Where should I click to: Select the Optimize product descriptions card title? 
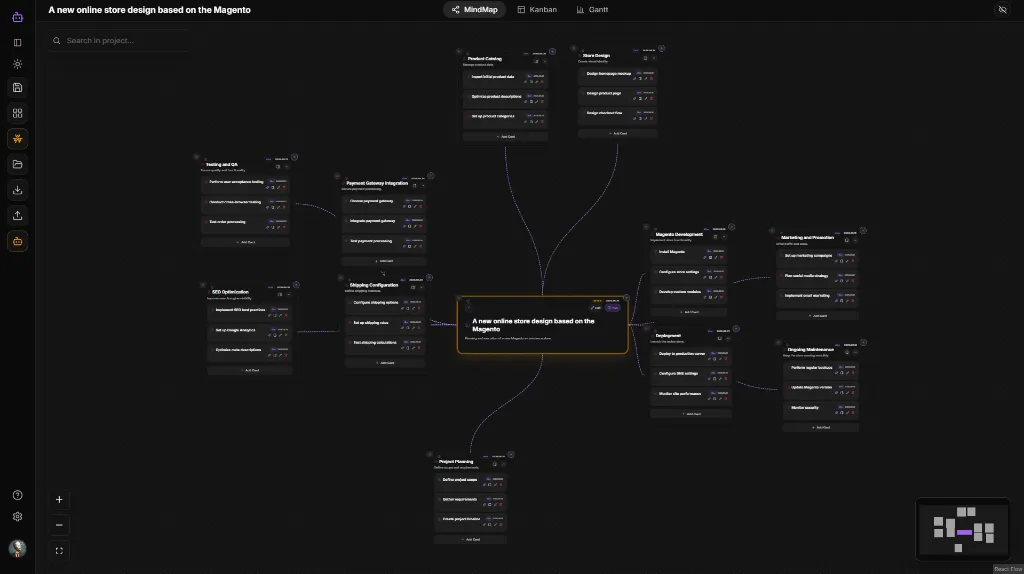496,97
